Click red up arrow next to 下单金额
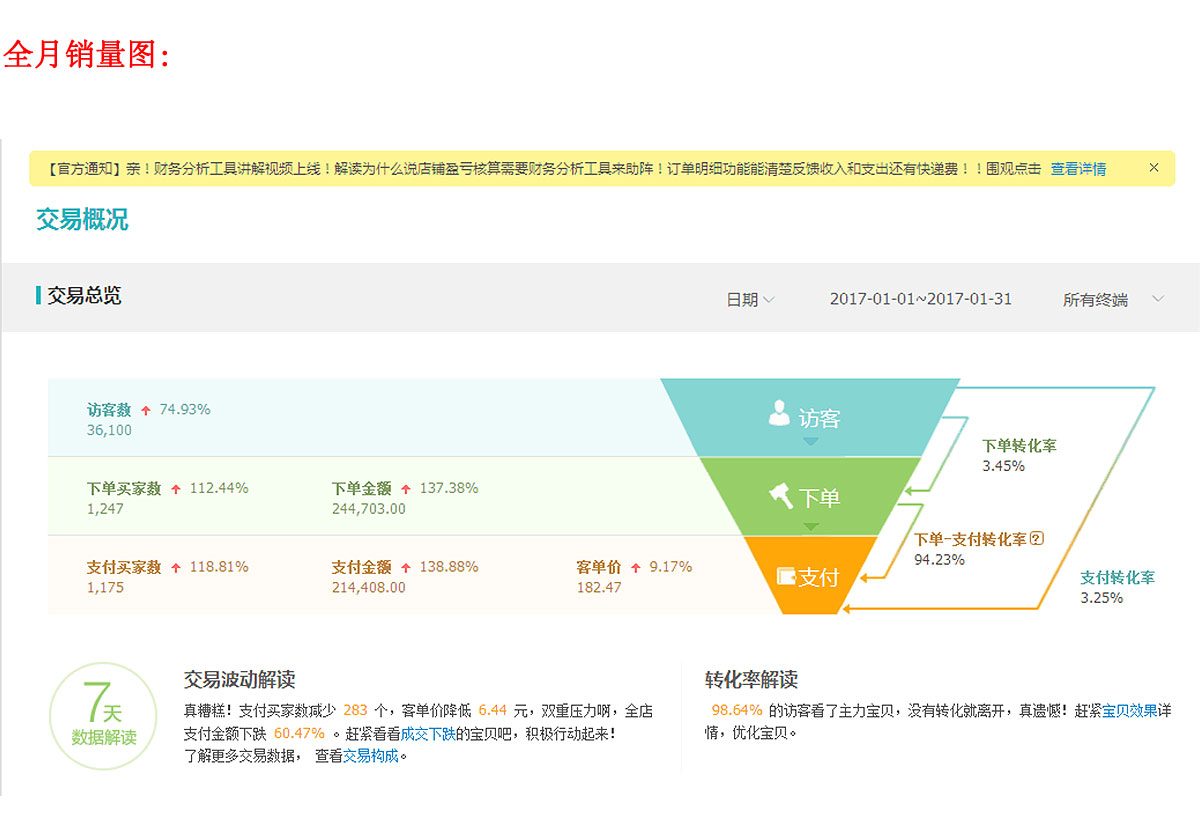 coord(406,489)
